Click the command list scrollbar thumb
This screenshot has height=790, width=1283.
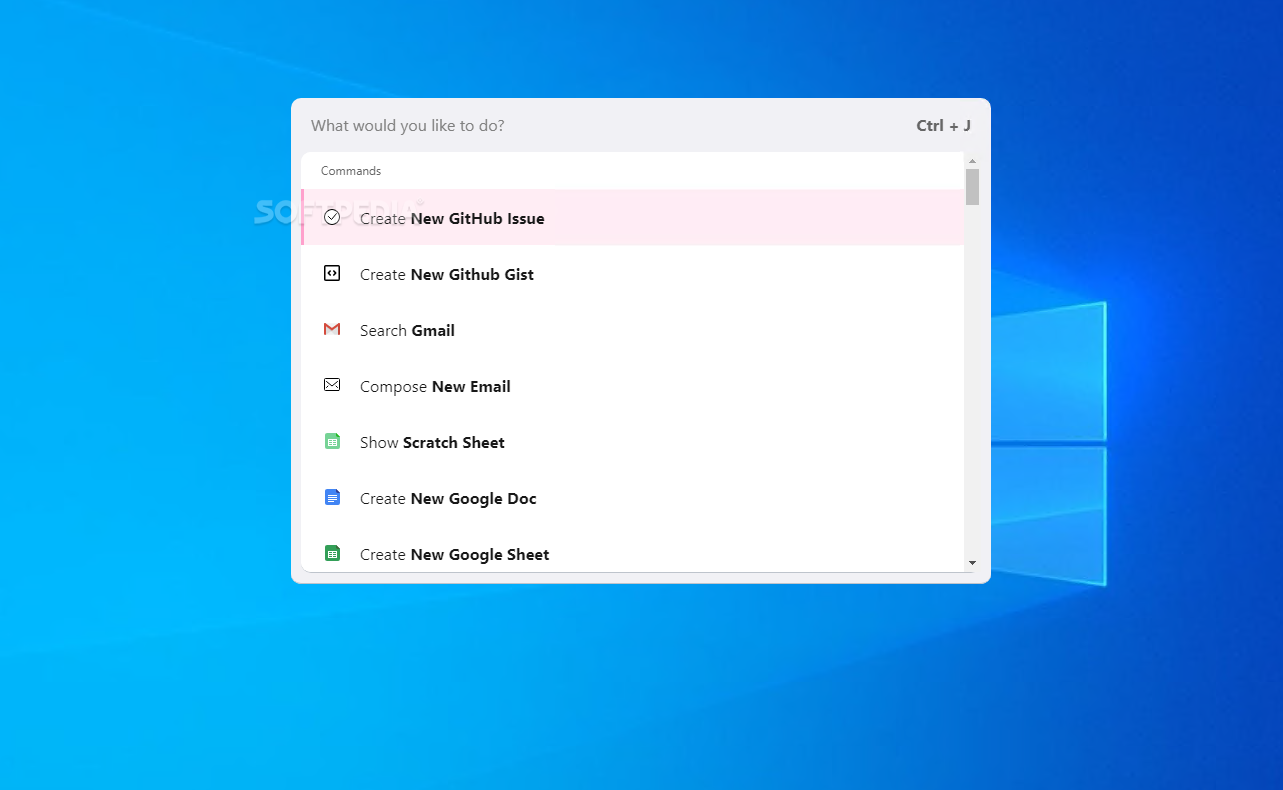(972, 187)
